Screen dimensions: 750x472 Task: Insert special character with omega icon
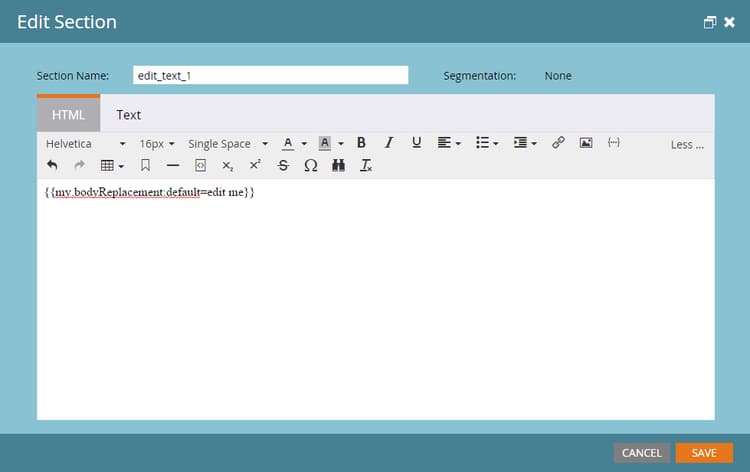click(x=310, y=165)
